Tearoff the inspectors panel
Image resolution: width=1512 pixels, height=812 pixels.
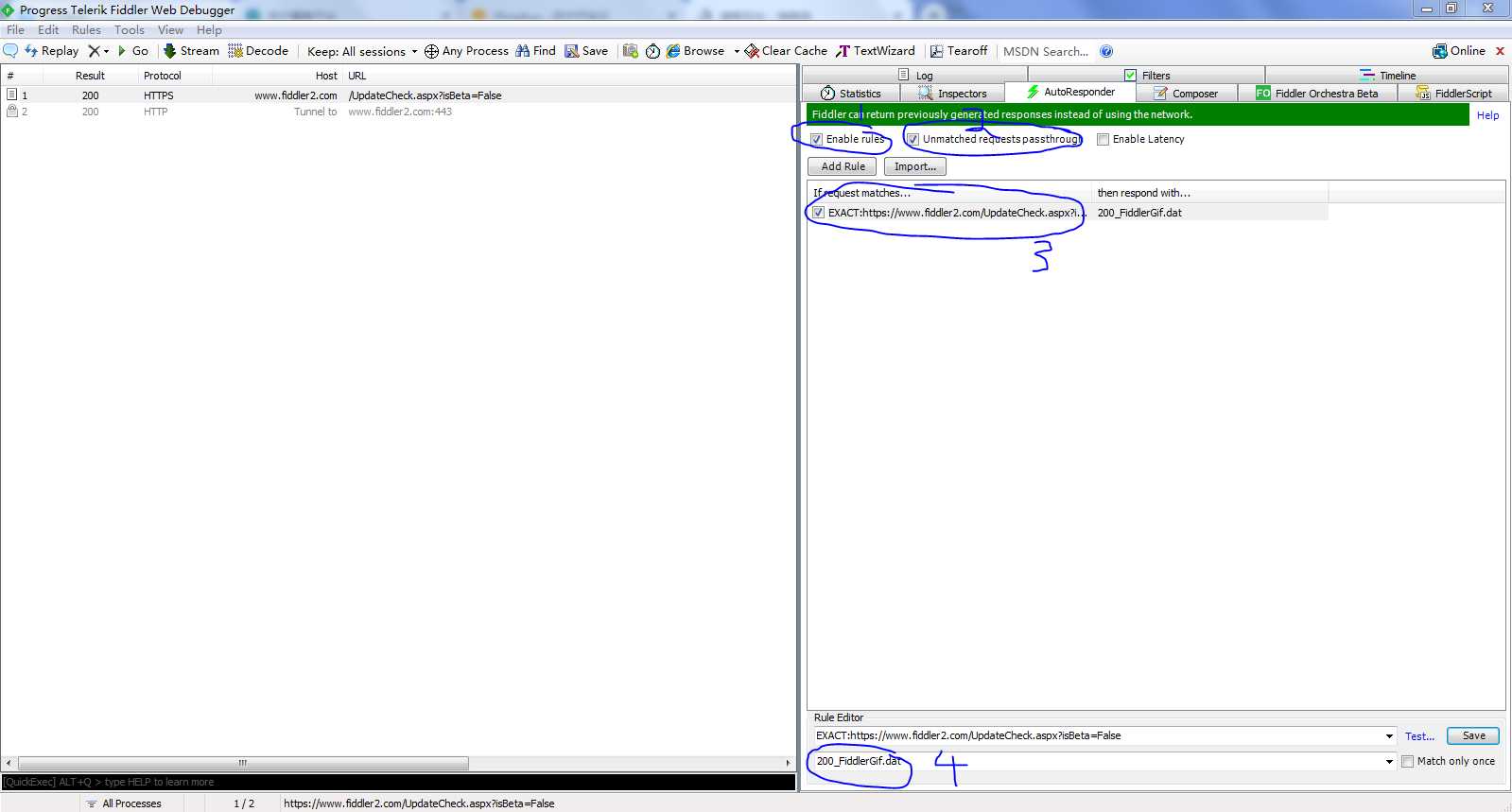pyautogui.click(x=959, y=51)
